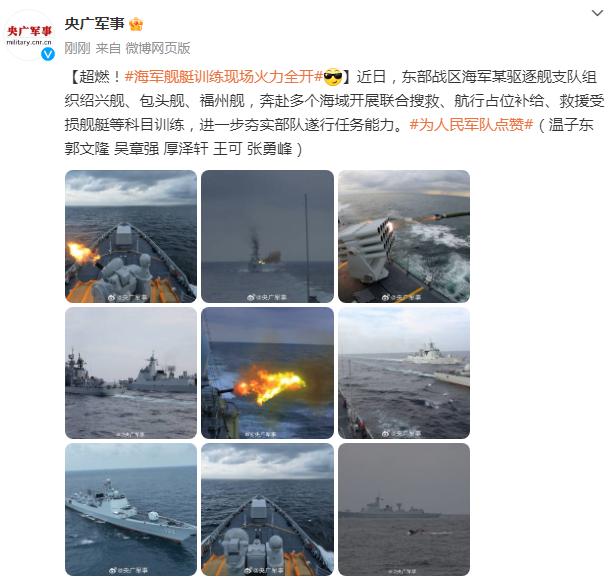Click the sunglasses emoji in post

(x=333, y=77)
